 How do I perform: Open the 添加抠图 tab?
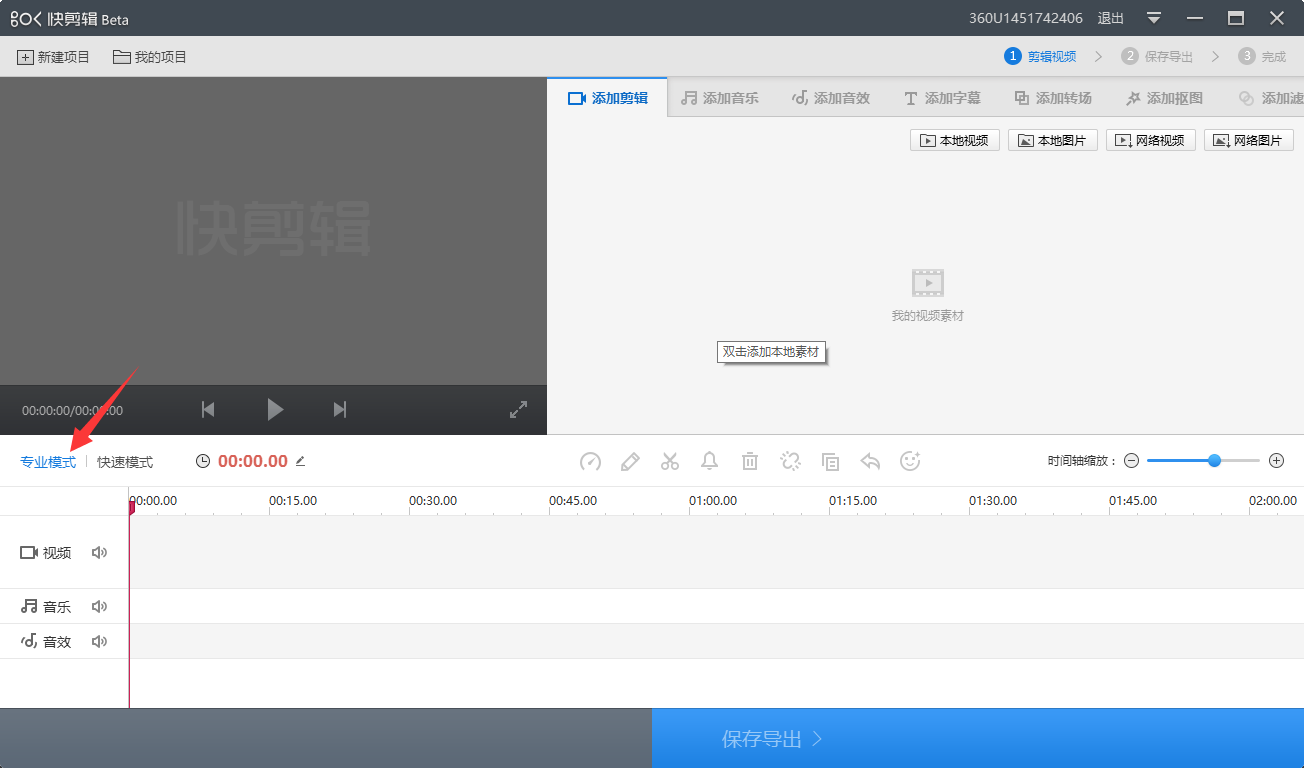1164,98
